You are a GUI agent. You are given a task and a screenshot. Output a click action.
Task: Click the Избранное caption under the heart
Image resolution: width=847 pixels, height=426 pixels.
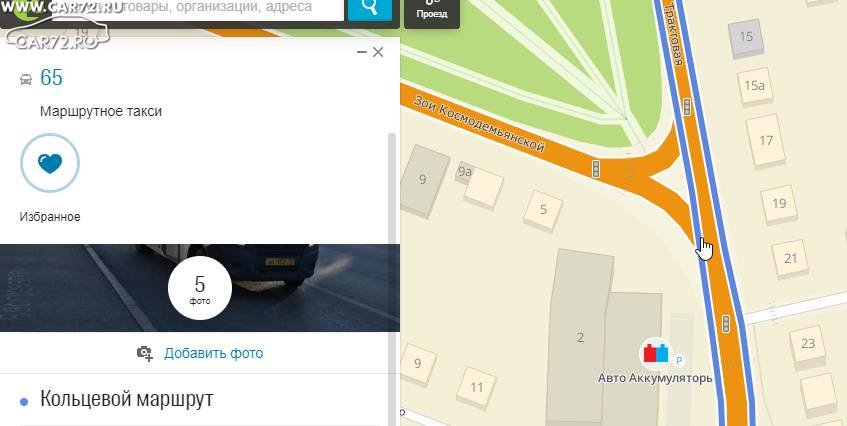[x=50, y=217]
